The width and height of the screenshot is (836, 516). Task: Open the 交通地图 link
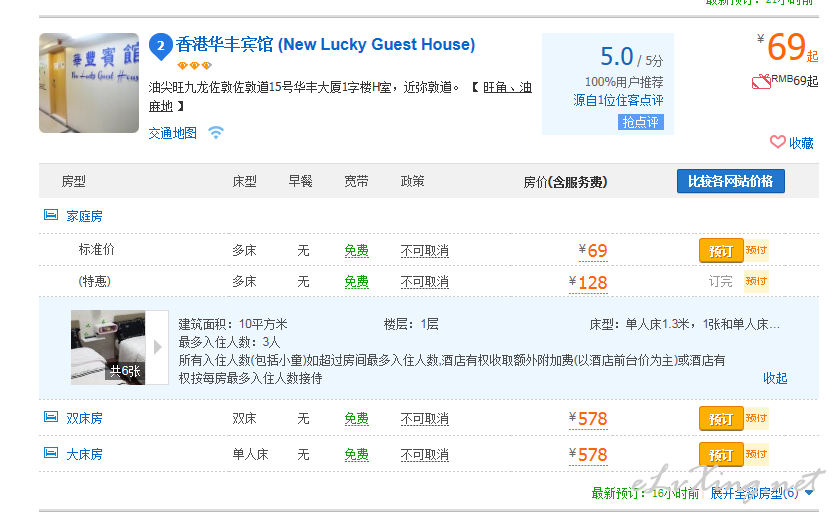[x=173, y=133]
